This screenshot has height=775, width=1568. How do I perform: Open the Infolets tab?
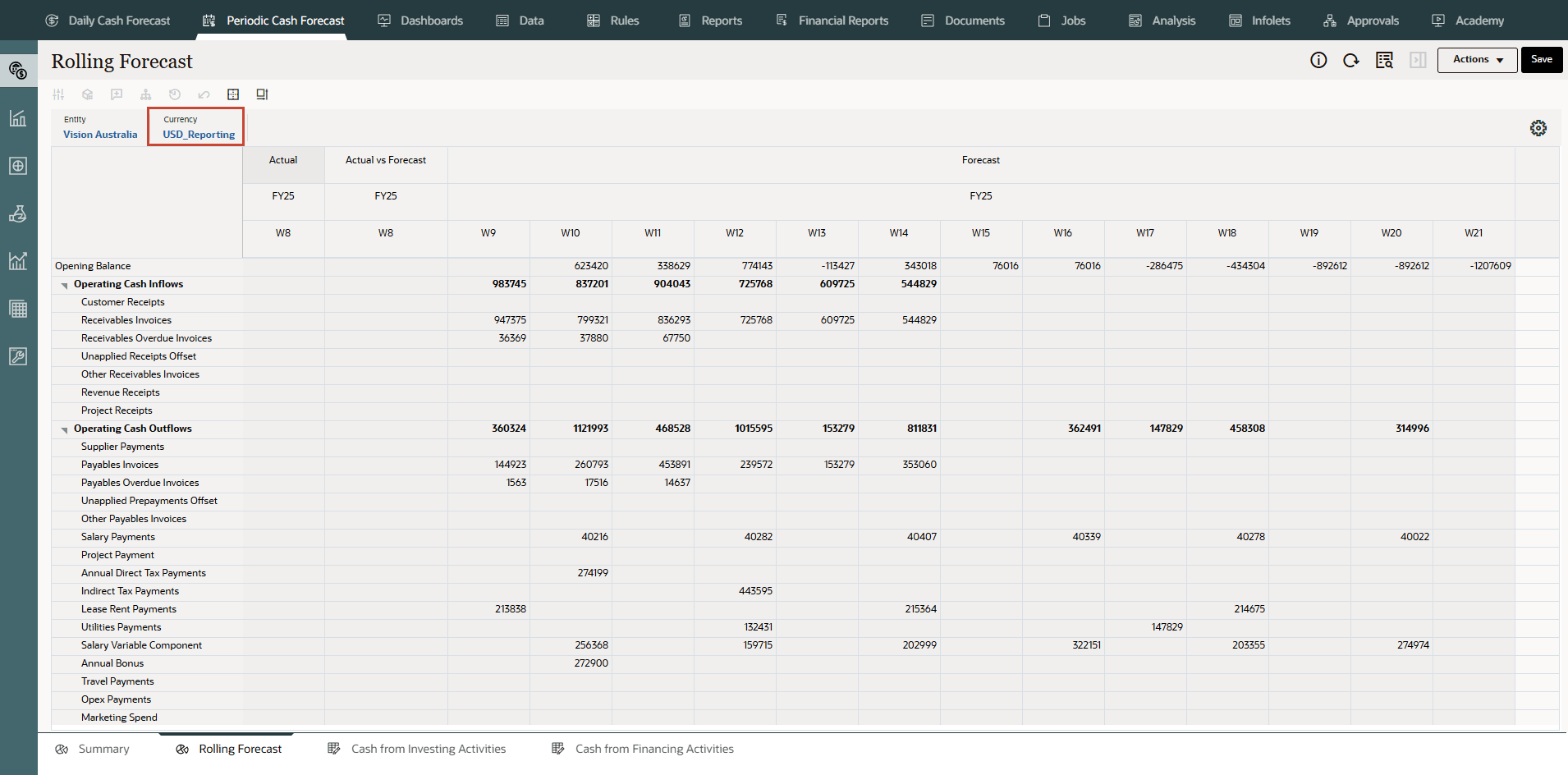pos(1260,21)
